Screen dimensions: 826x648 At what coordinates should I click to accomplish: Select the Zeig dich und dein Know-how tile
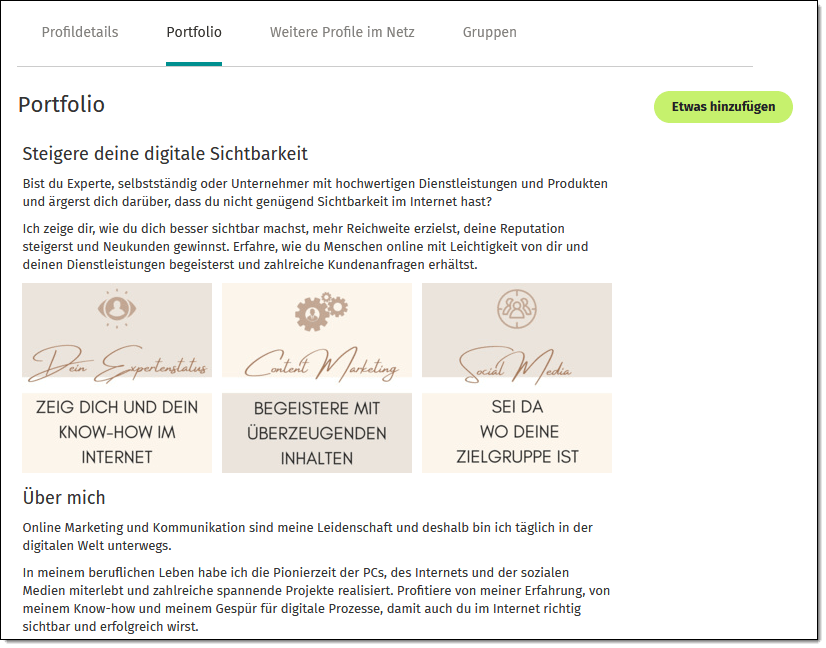click(x=117, y=433)
